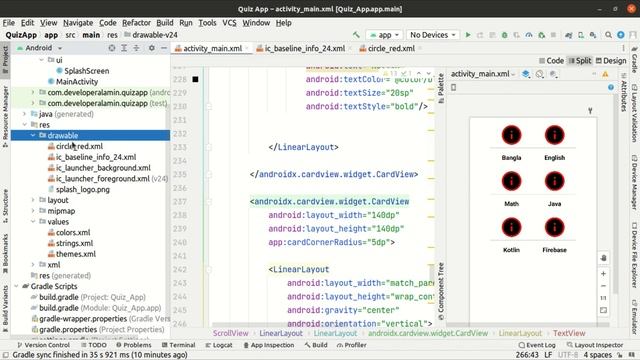Open the Build menu
The image size is (640, 360).
[164, 23]
